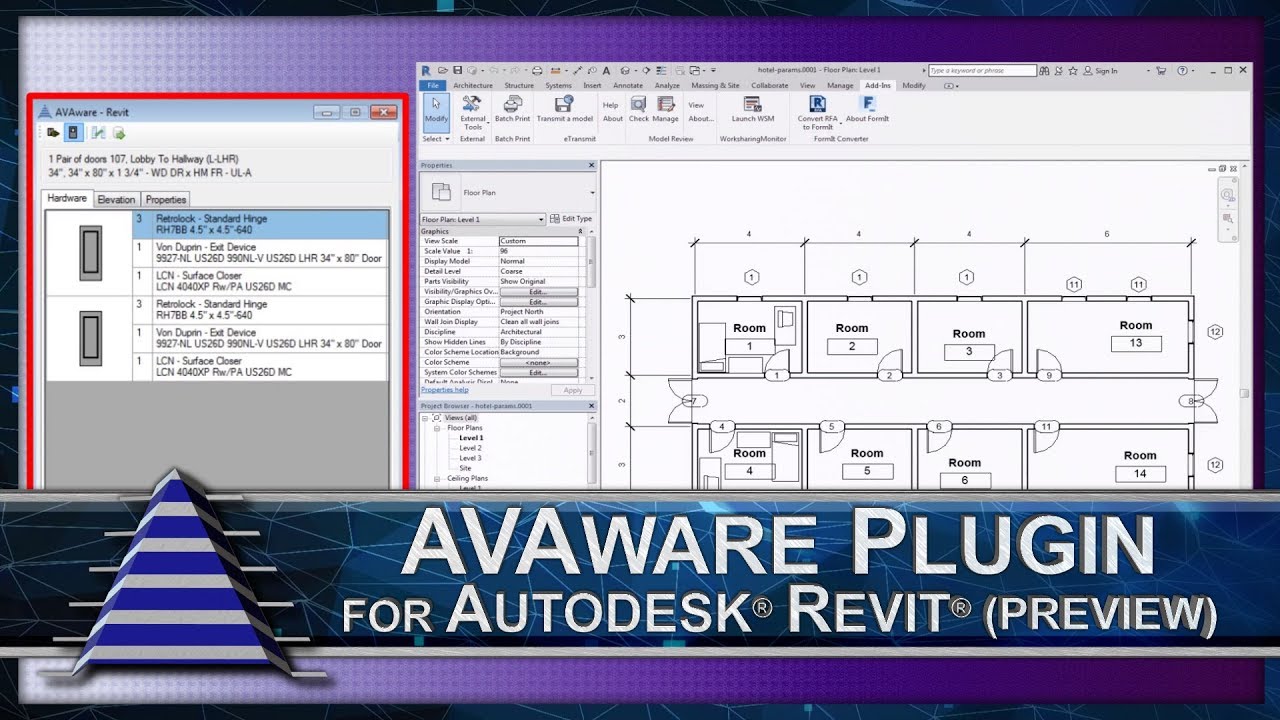Click the Help question mark icon
This screenshot has height=720, width=1280.
(x=1182, y=71)
